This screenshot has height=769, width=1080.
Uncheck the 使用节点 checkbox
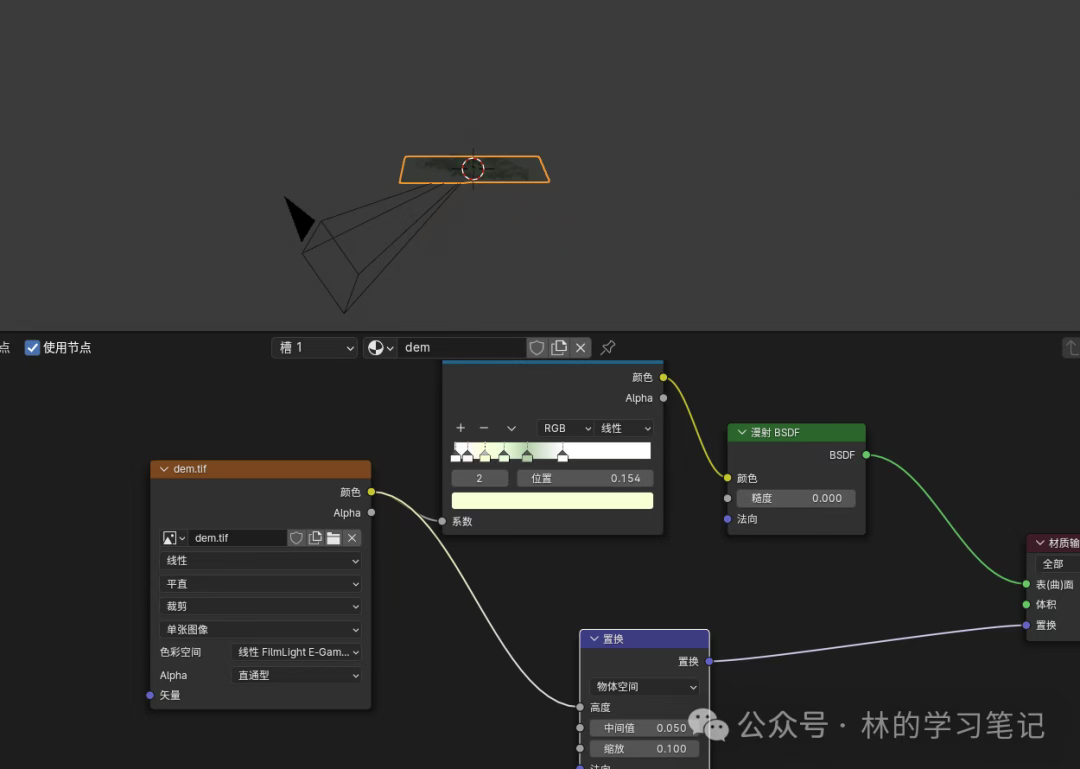coord(32,348)
